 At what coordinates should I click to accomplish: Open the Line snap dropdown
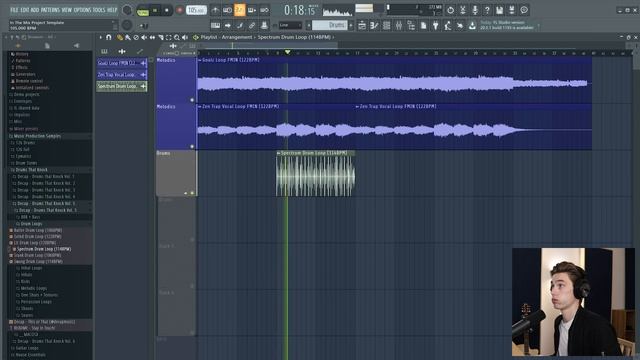click(291, 25)
